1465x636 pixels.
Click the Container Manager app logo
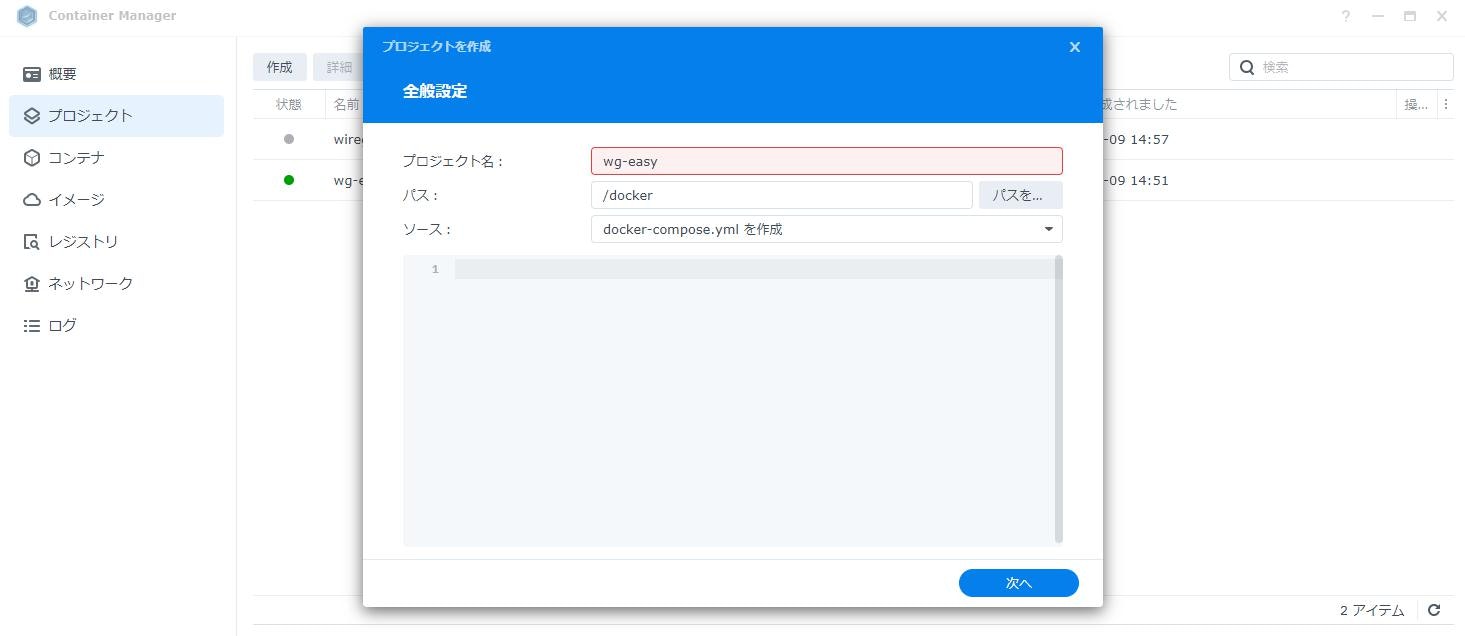click(27, 16)
